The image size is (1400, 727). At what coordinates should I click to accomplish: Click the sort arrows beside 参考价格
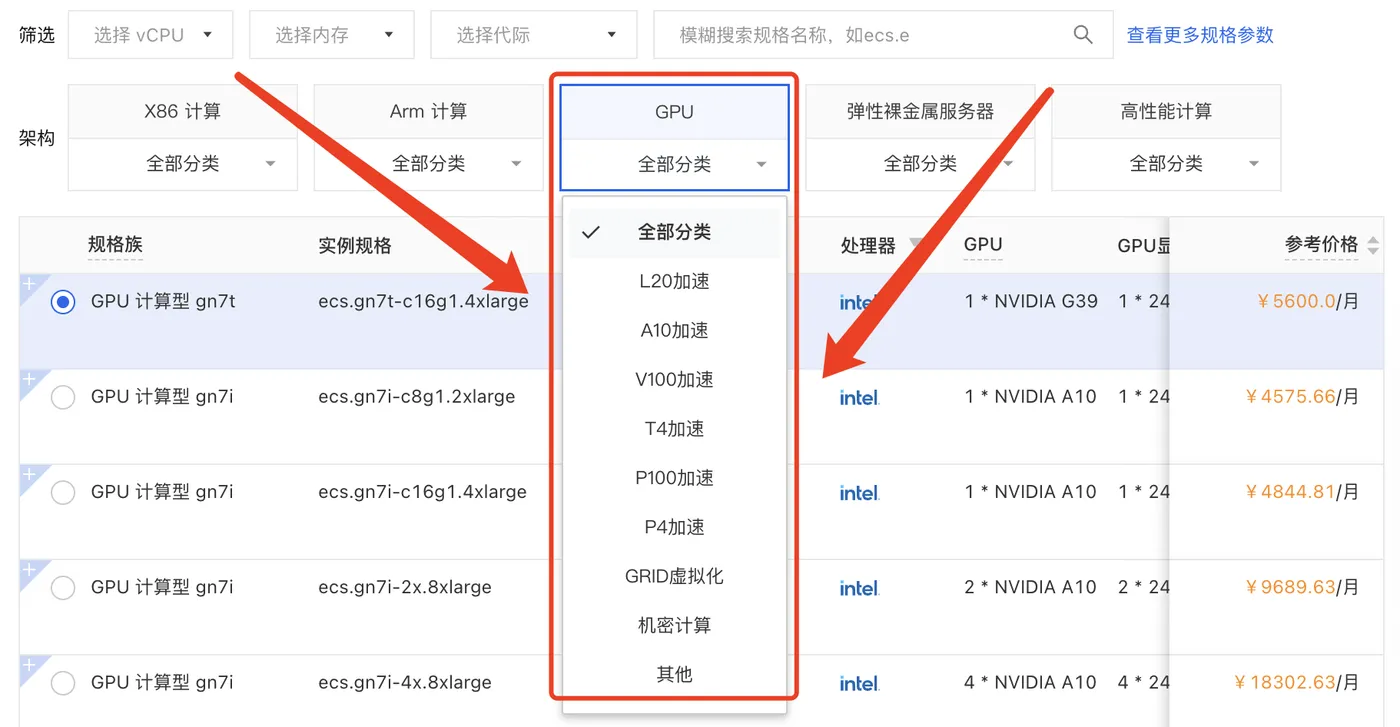point(1375,244)
